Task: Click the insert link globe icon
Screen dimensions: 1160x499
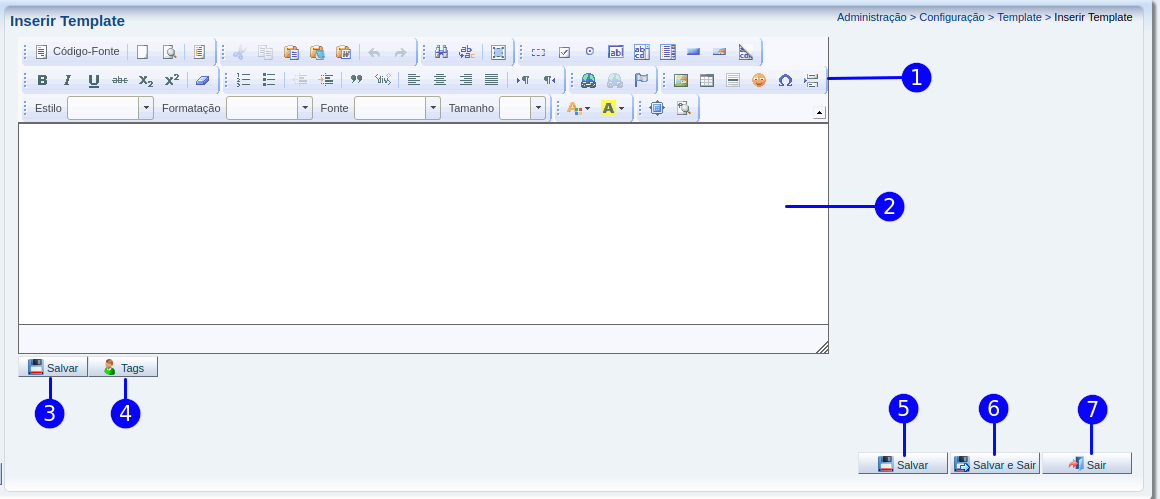Action: [x=589, y=80]
